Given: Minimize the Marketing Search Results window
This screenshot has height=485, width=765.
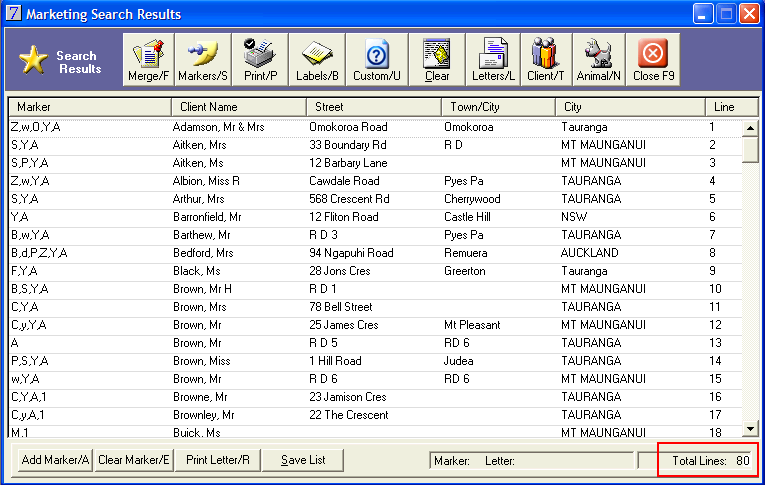Looking at the screenshot, I should point(703,14).
